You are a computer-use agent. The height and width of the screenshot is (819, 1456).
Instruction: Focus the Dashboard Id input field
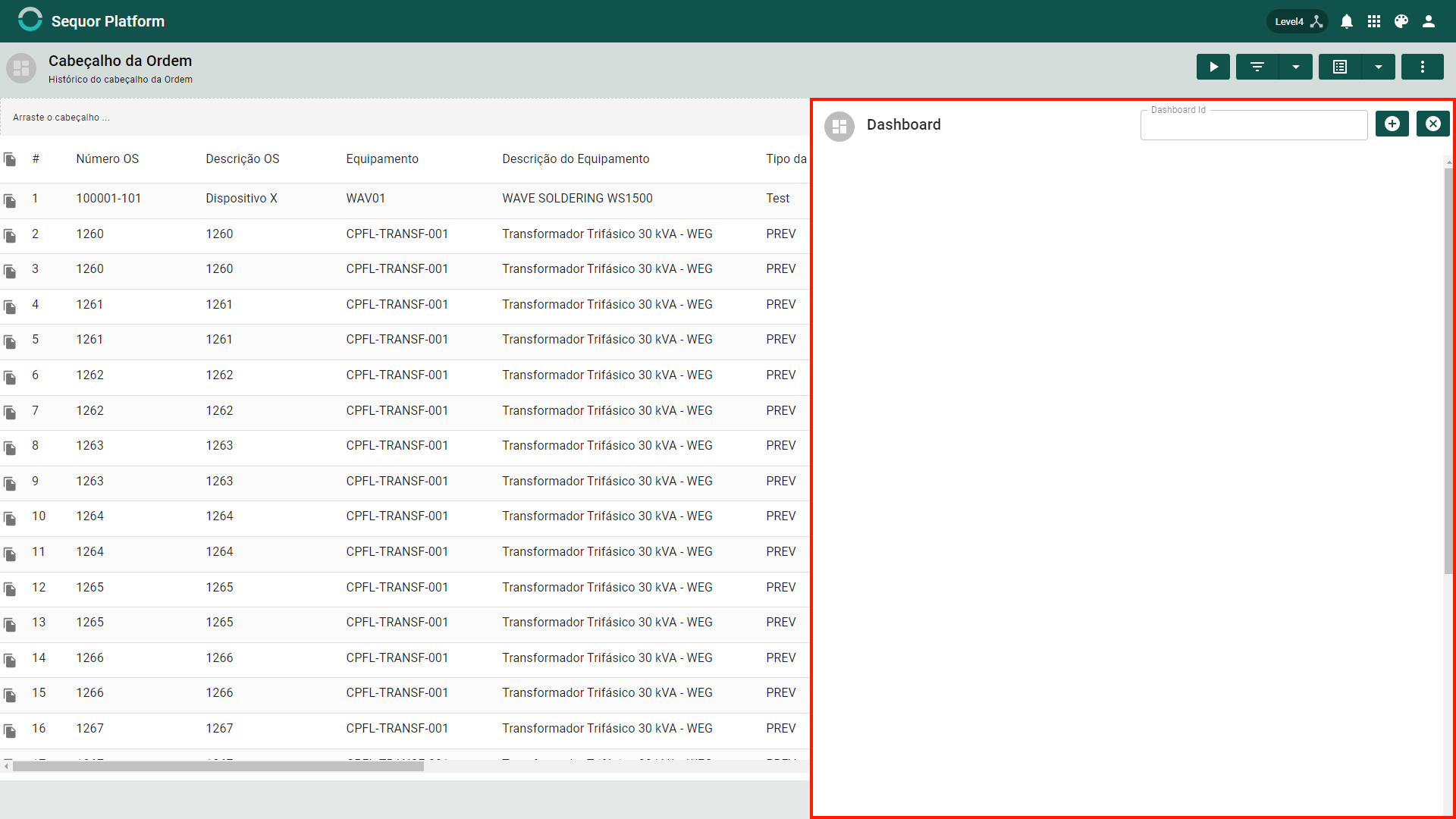1254,125
